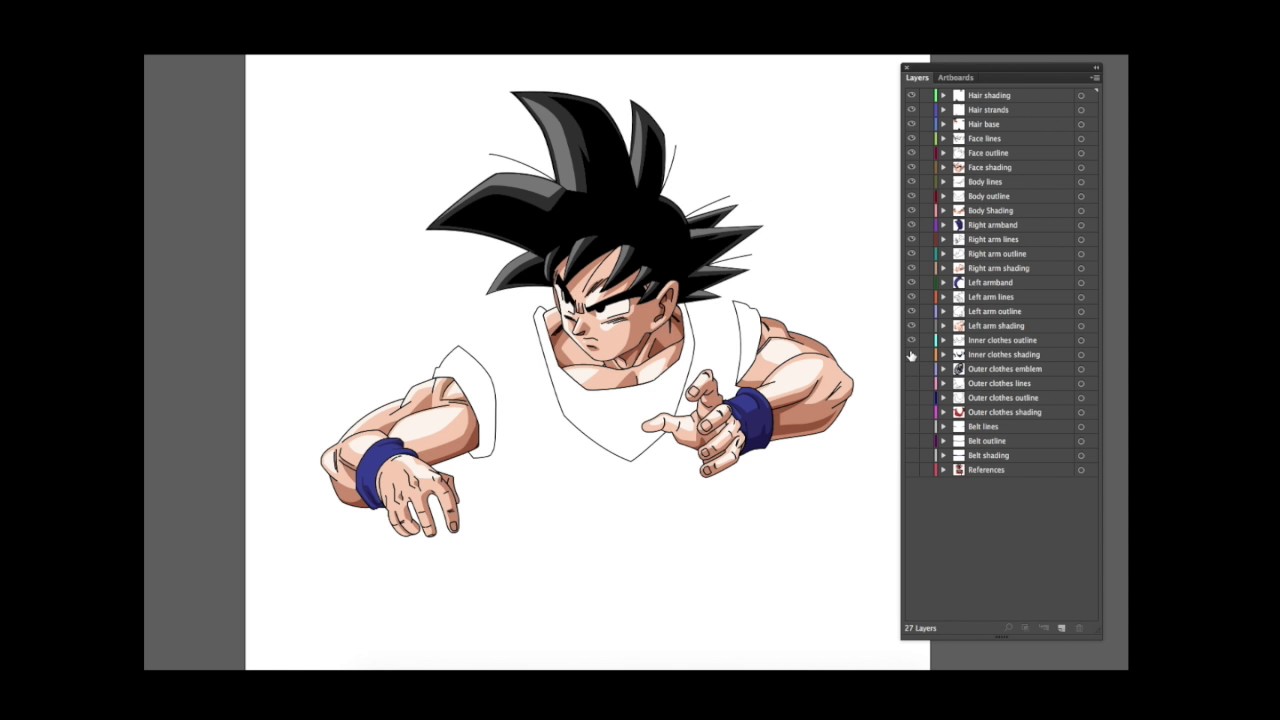Click target circle of Outer clothes emblem layer
This screenshot has height=720, width=1280.
(1081, 369)
